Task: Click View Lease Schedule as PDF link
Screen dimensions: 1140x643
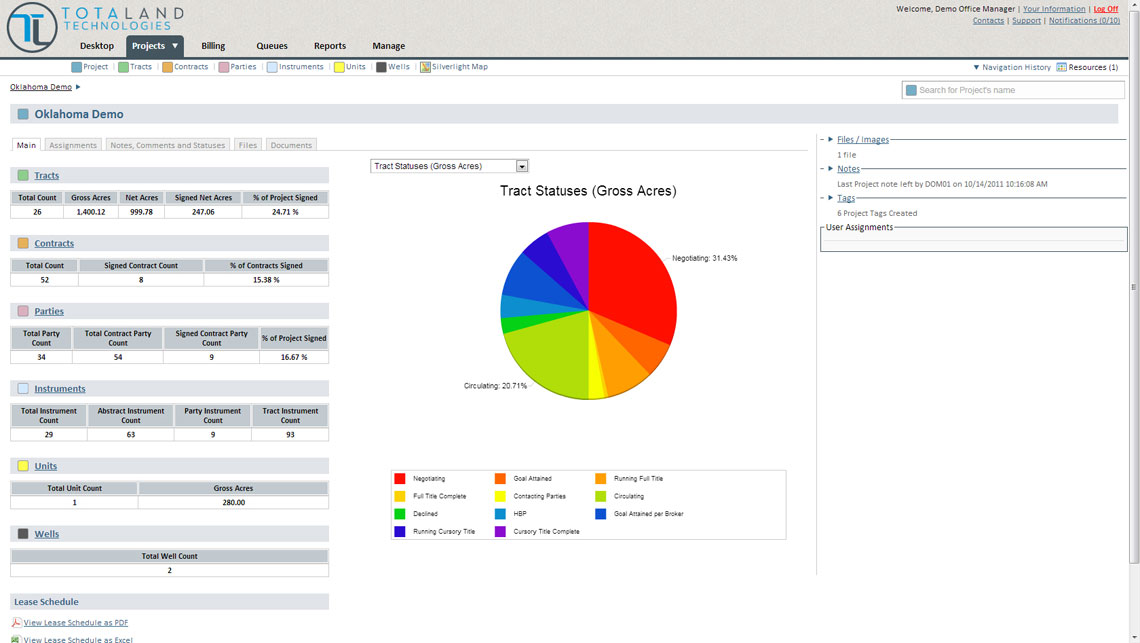Action: [75, 623]
